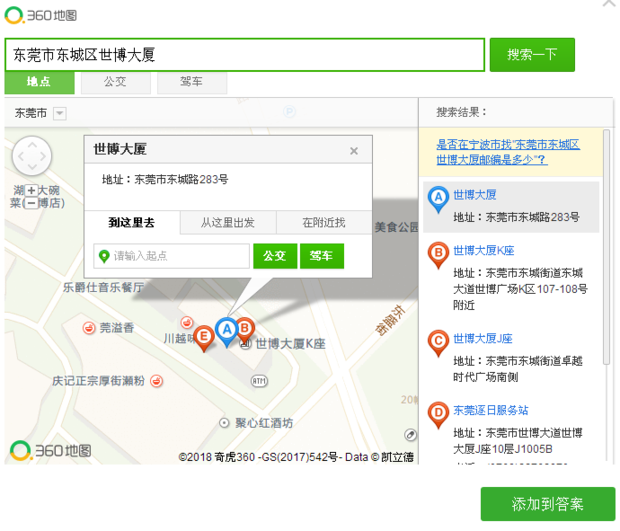Screen dimensions: 620x531
Task: Close the 世博大厦 info popup
Action: (354, 151)
